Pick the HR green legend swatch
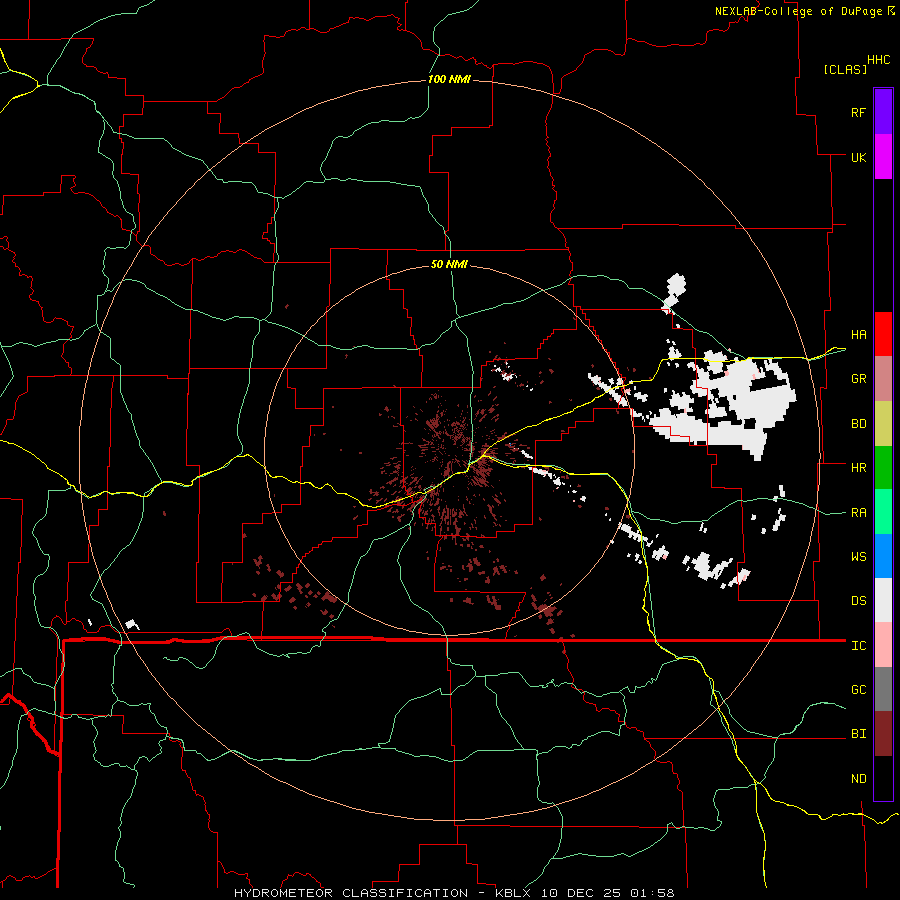Screen dimensions: 900x900 [x=883, y=468]
